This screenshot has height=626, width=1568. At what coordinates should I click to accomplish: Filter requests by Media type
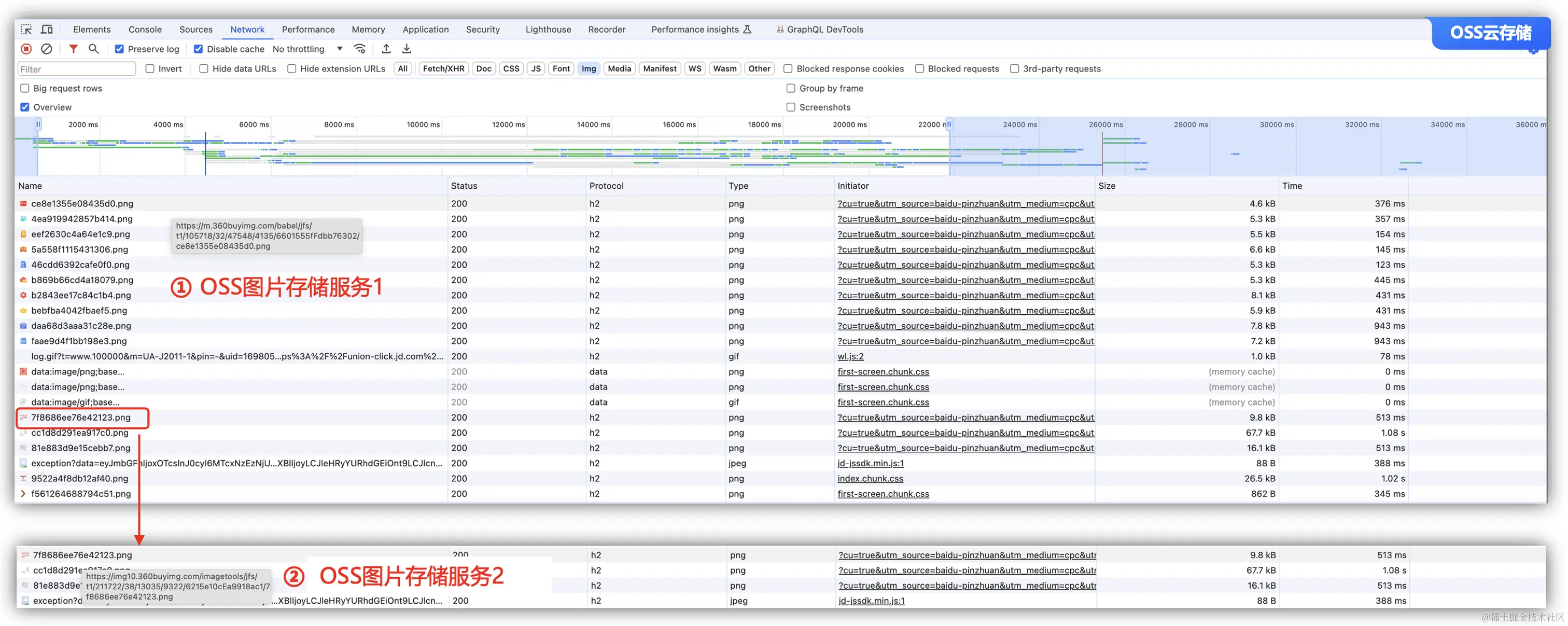click(619, 69)
